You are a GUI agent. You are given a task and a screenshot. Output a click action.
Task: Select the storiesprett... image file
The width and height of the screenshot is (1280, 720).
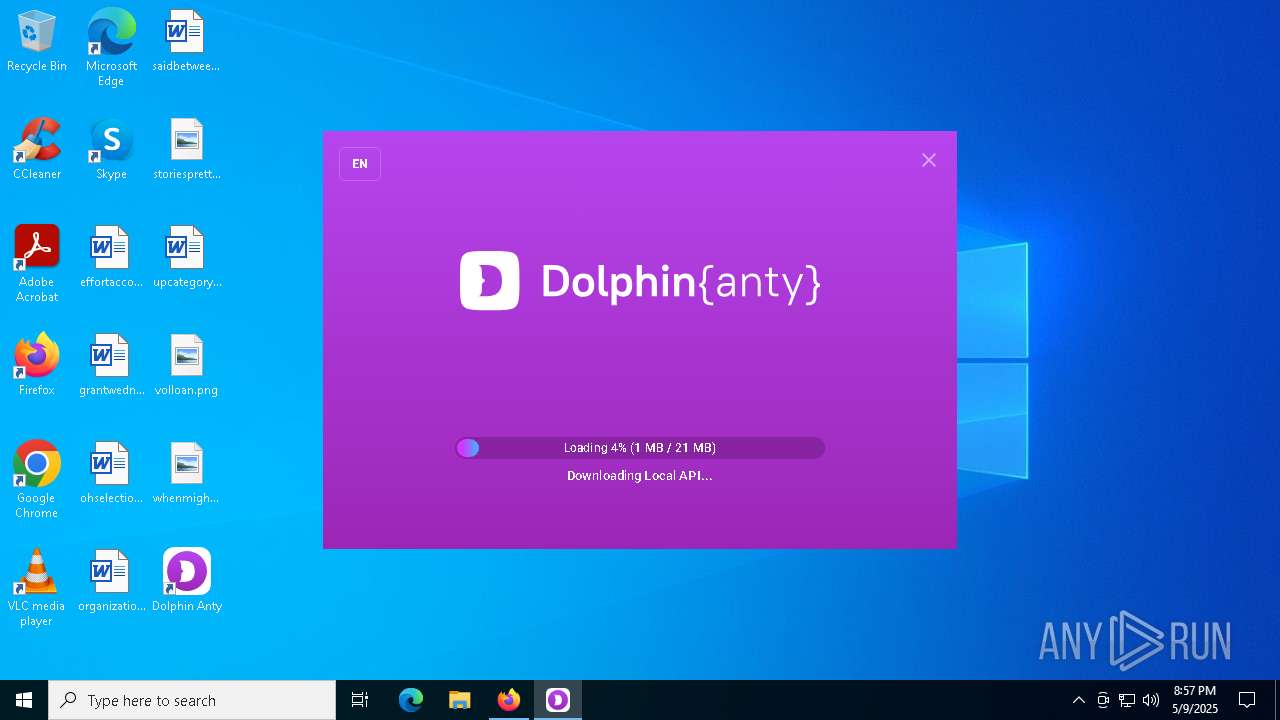(186, 150)
